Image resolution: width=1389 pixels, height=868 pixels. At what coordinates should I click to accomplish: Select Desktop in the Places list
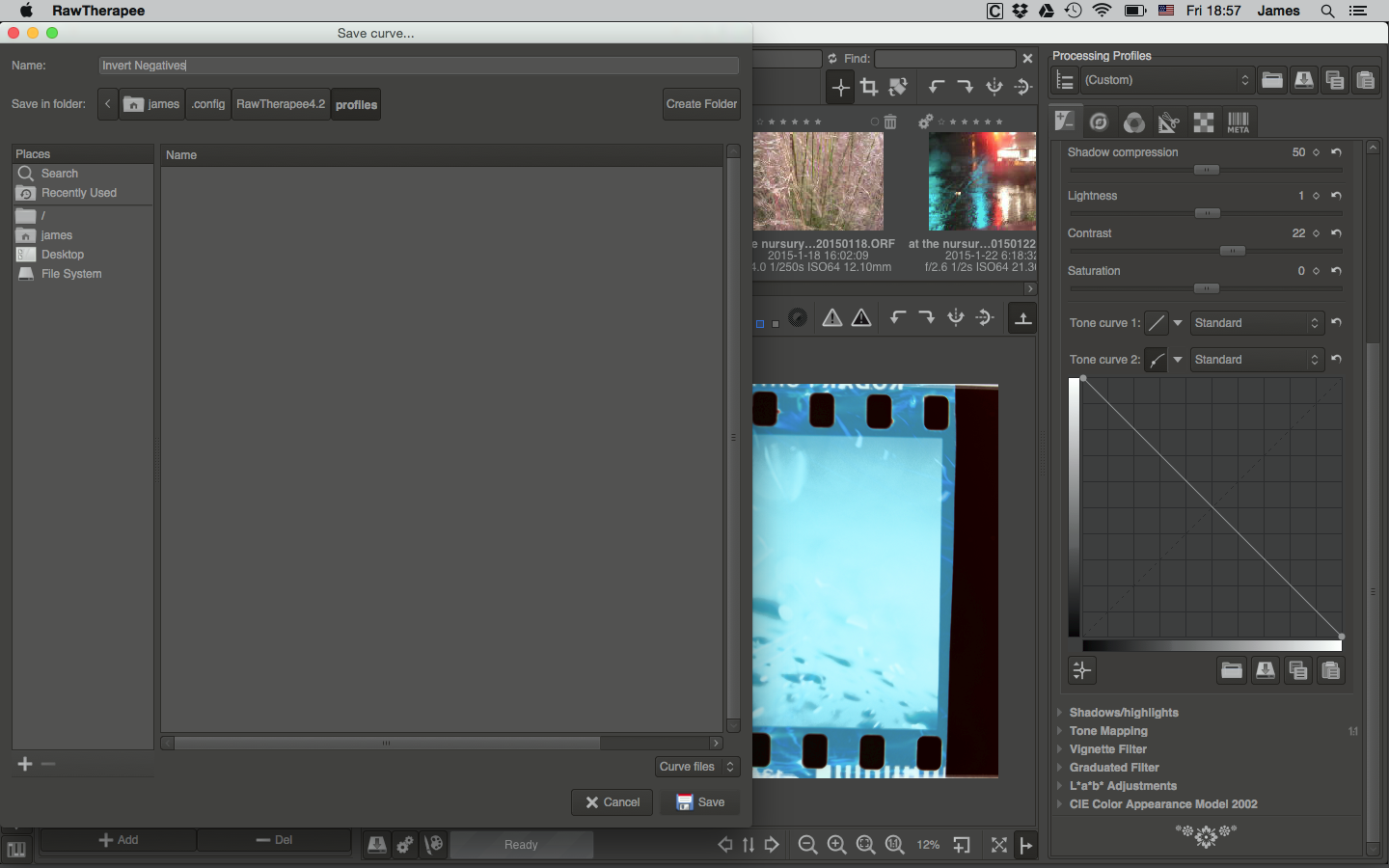click(63, 255)
